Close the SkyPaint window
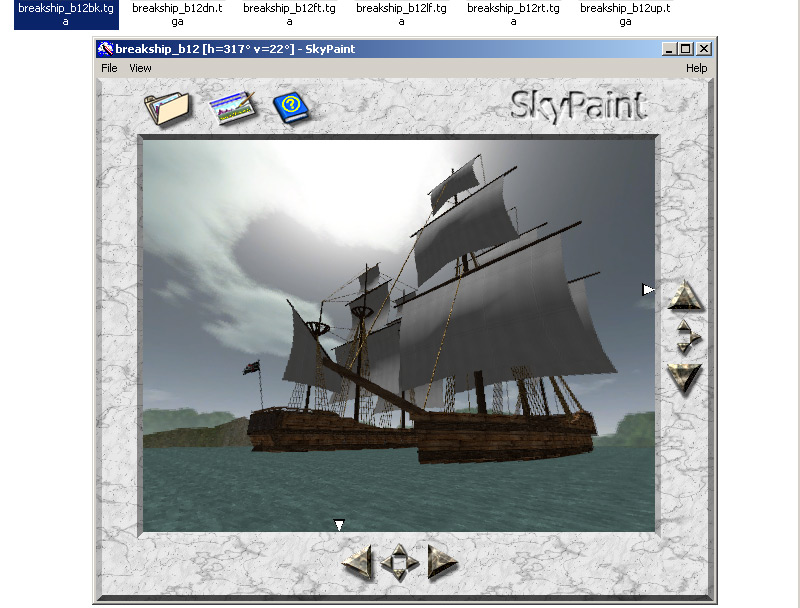The image size is (800, 608). (x=704, y=49)
